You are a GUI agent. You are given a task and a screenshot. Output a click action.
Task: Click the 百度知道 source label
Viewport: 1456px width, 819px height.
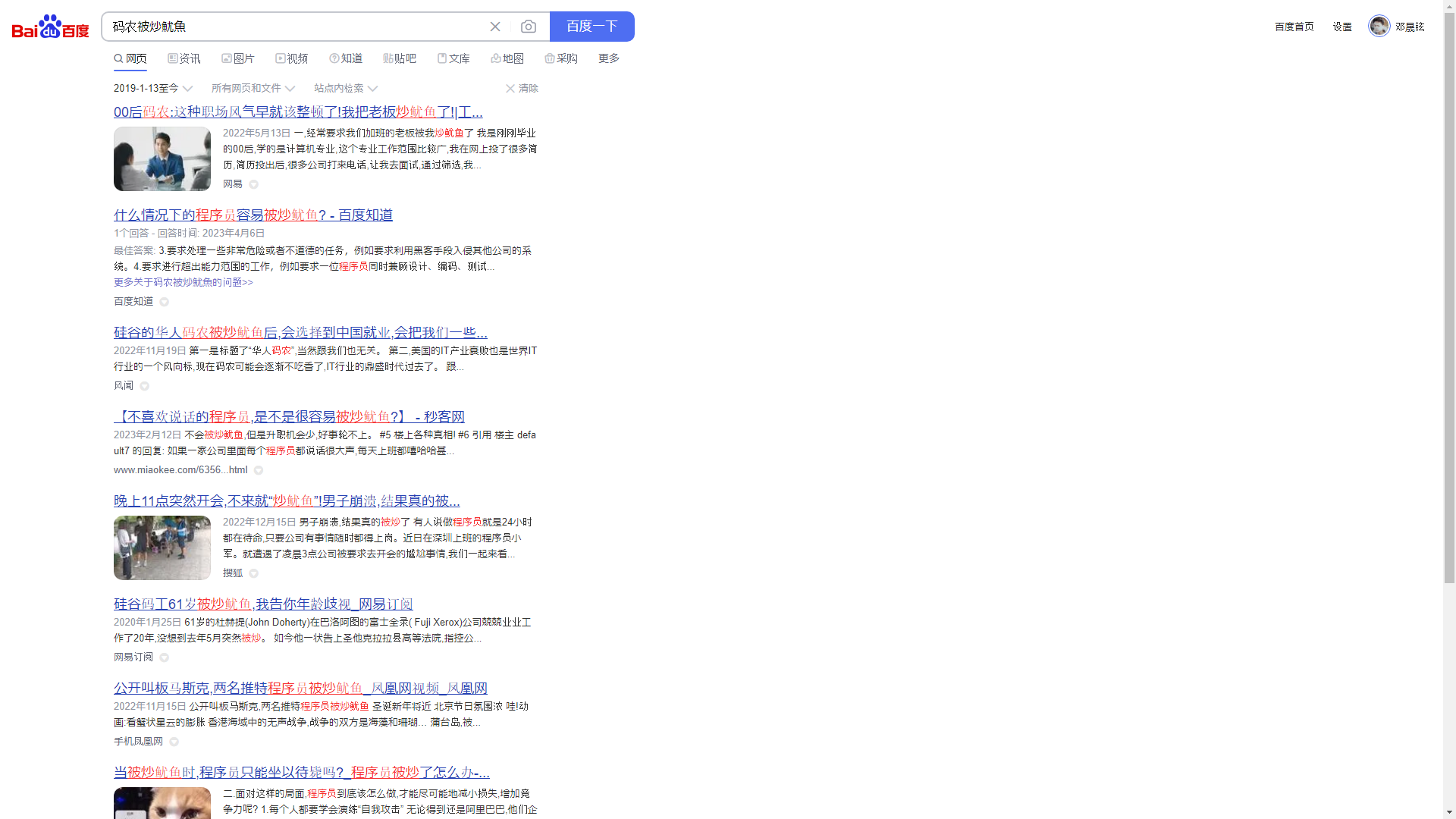click(x=133, y=302)
